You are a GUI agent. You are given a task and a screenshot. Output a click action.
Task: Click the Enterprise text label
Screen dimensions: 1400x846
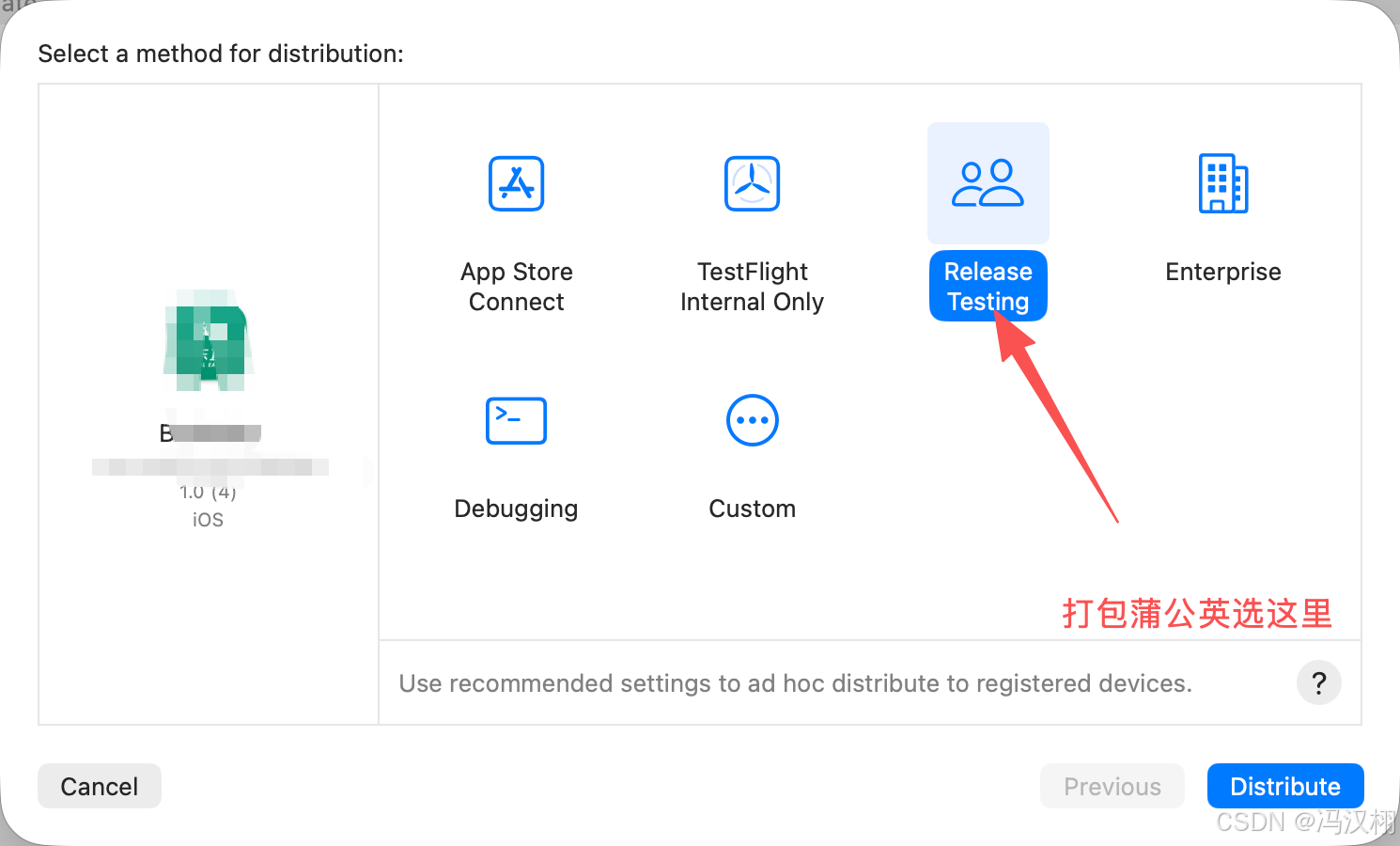(1223, 272)
